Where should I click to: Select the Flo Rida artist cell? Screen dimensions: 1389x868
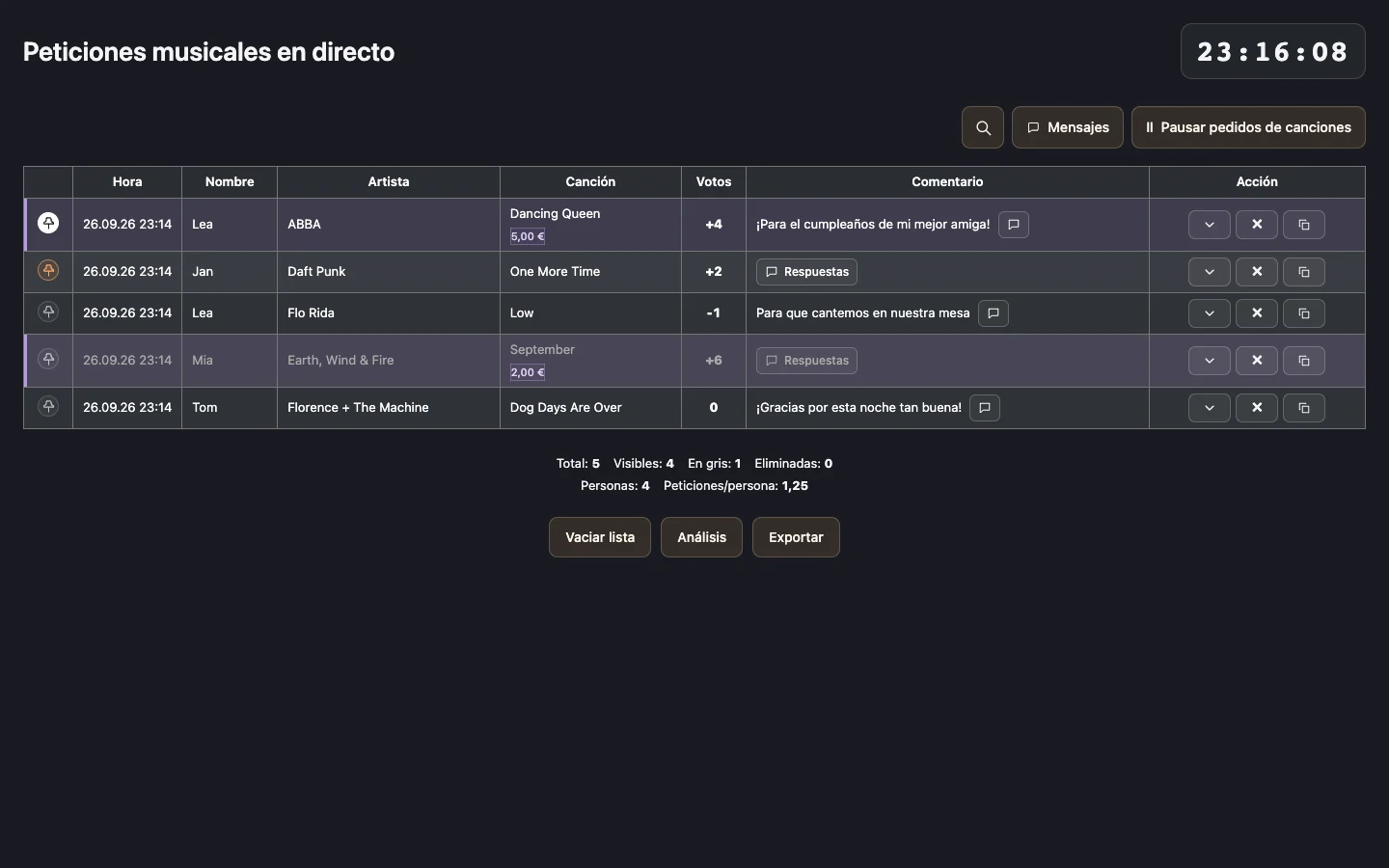coord(389,313)
